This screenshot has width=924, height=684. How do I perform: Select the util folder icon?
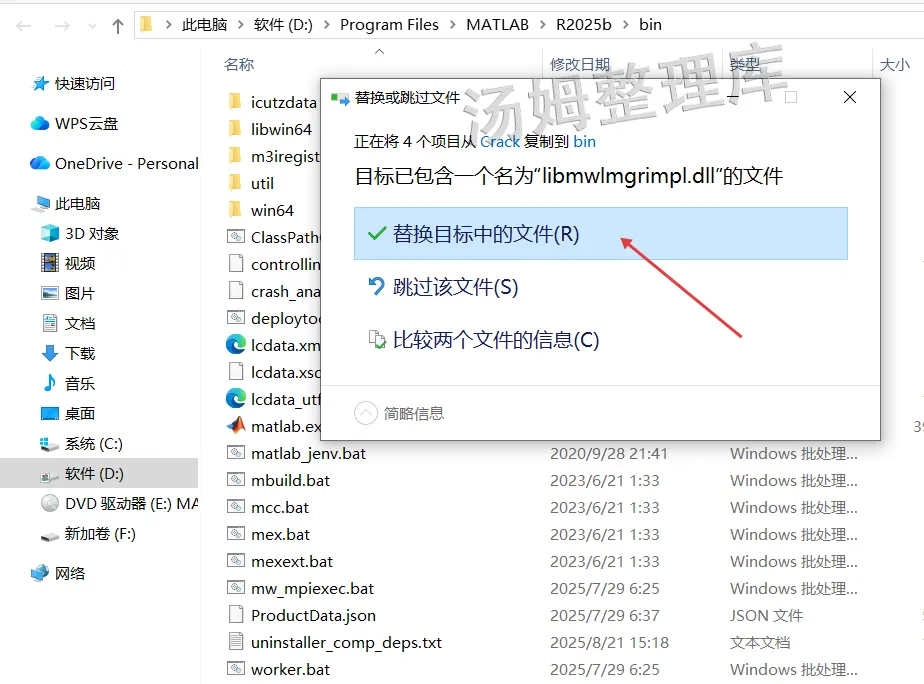point(235,183)
